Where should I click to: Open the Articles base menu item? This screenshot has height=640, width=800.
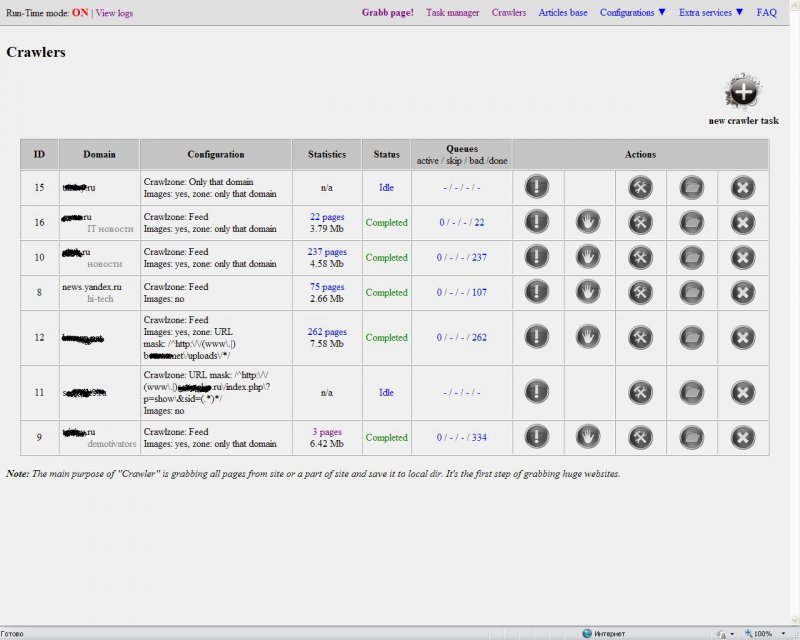coord(563,13)
